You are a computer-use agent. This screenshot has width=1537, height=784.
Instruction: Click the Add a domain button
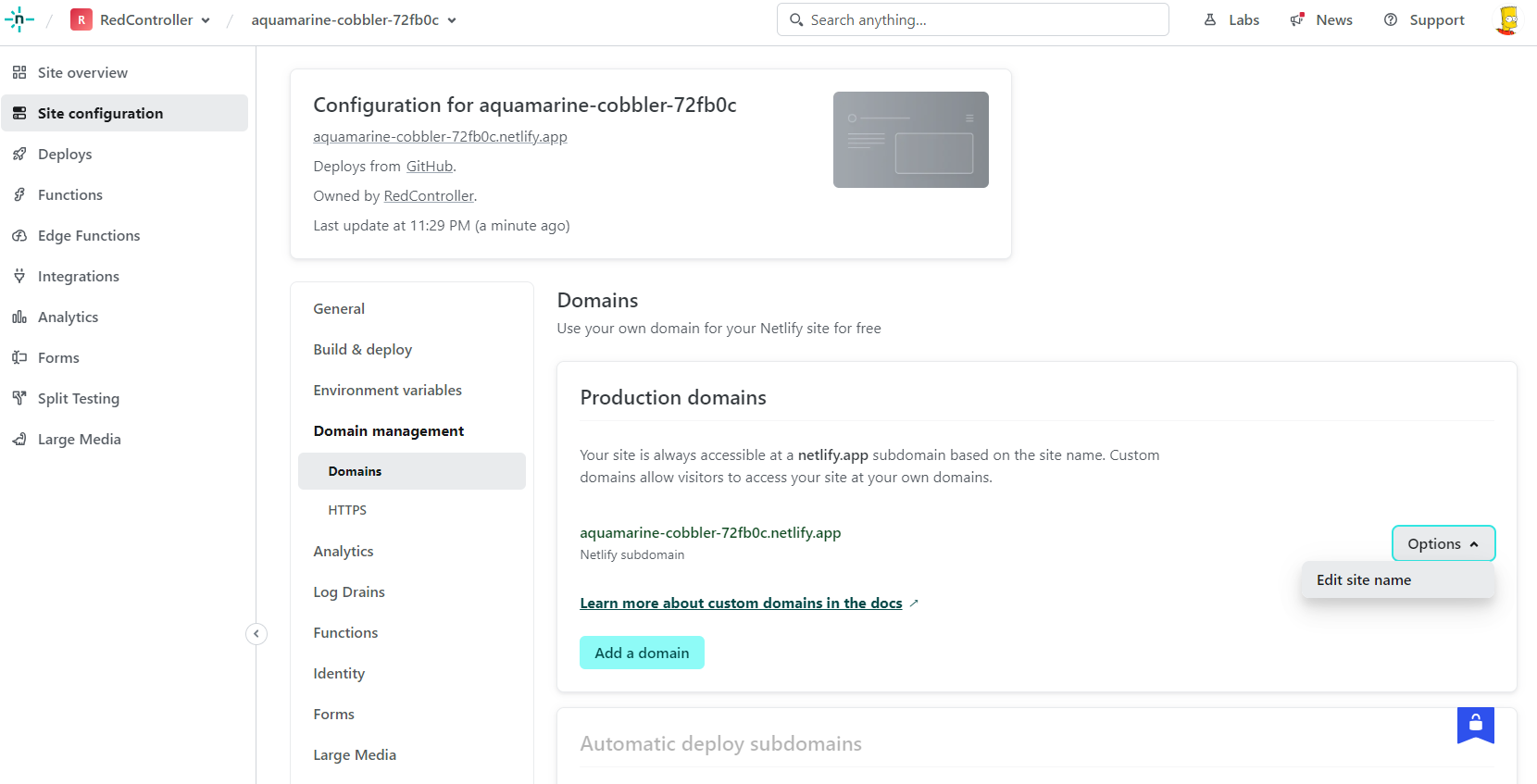click(x=642, y=653)
